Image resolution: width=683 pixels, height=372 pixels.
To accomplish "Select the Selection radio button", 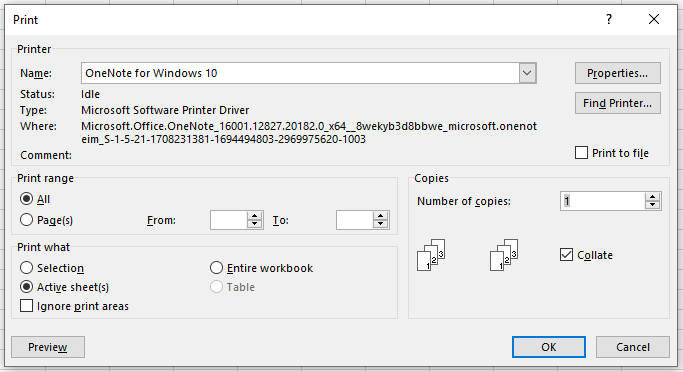I will point(27,267).
